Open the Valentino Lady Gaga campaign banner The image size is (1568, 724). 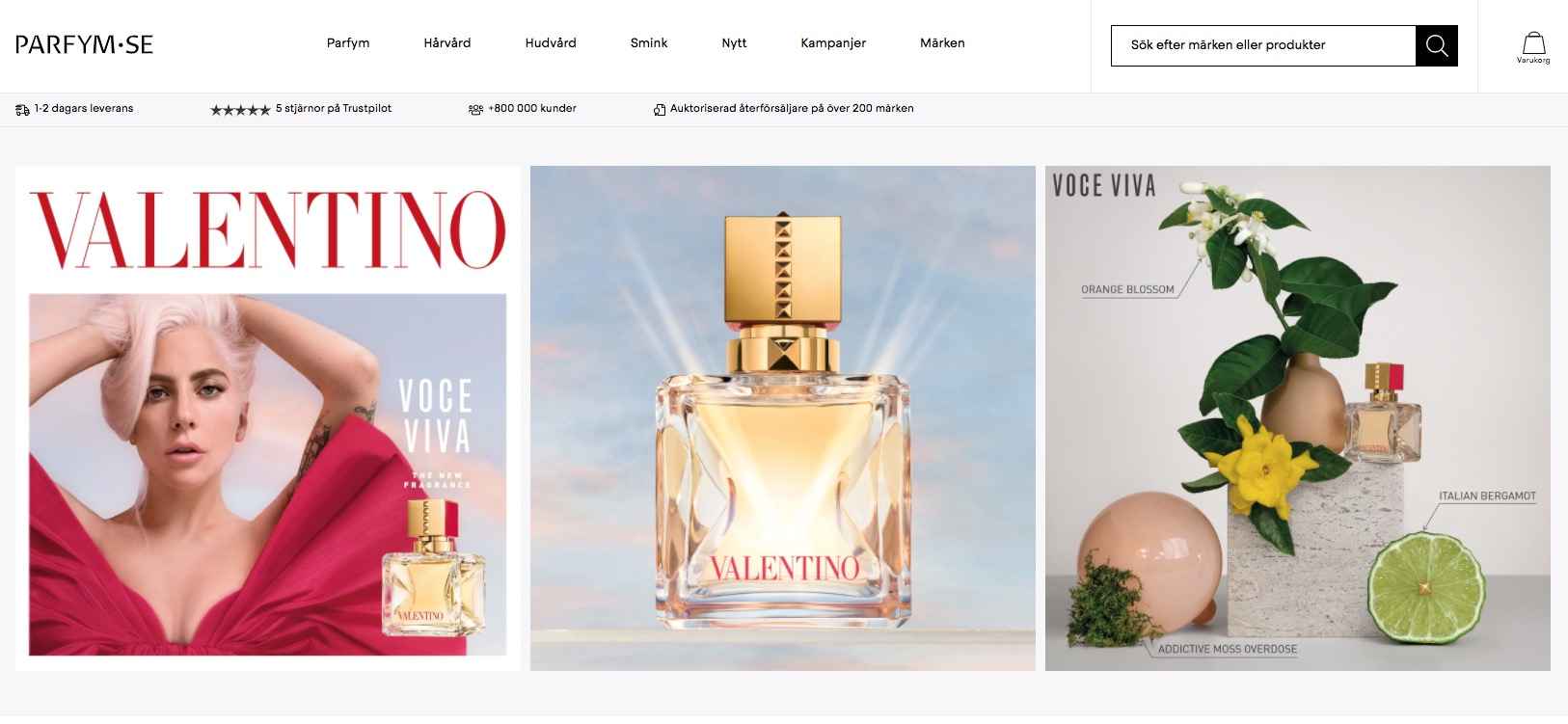(x=268, y=418)
